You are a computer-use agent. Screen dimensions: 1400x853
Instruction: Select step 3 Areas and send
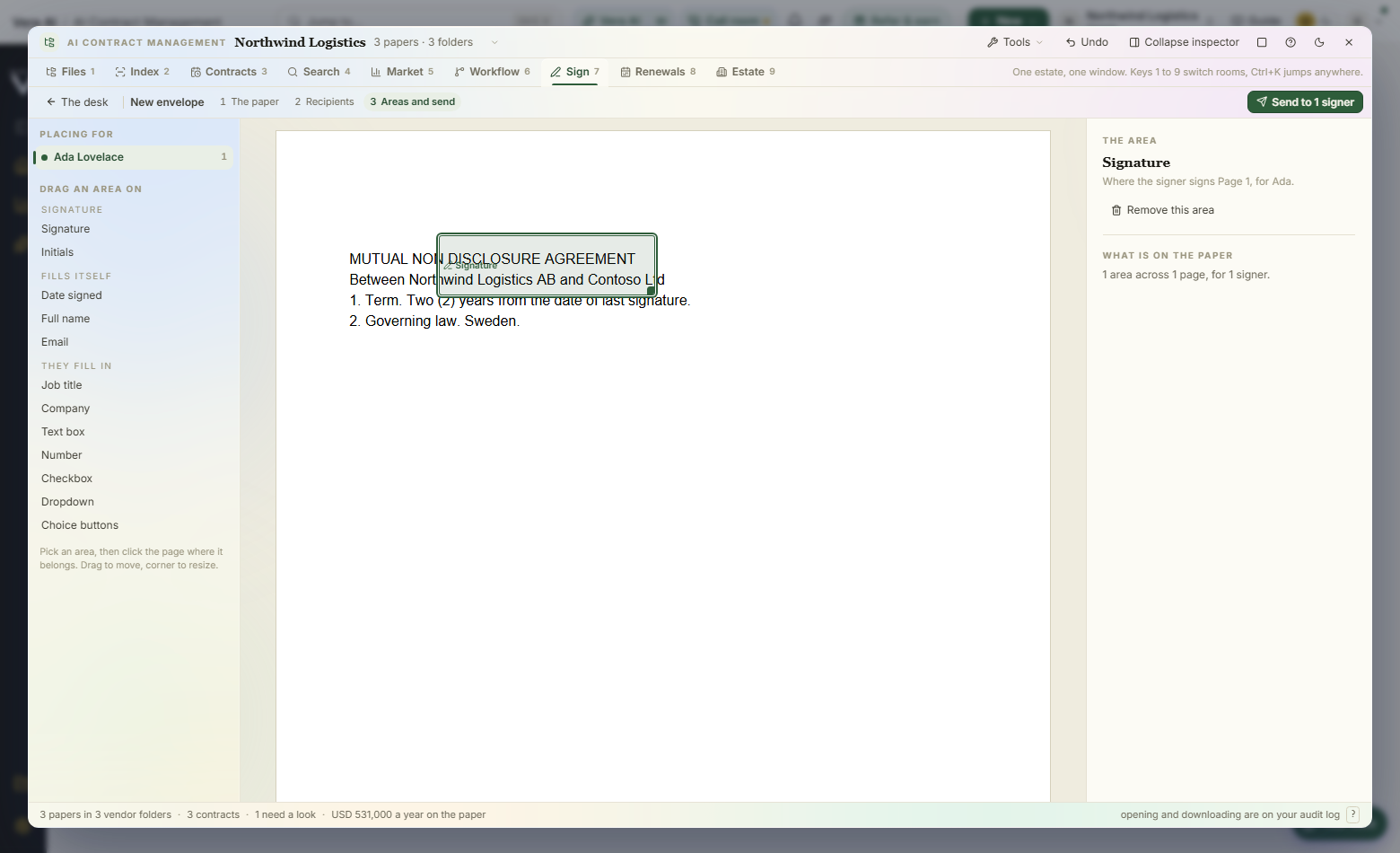coord(412,102)
